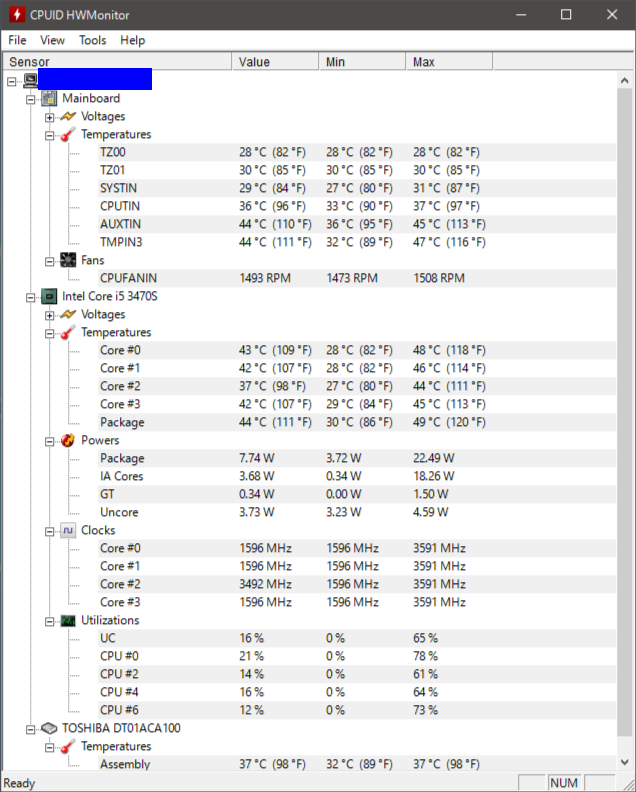
Task: Collapse the root computer node
Action: 12,81
